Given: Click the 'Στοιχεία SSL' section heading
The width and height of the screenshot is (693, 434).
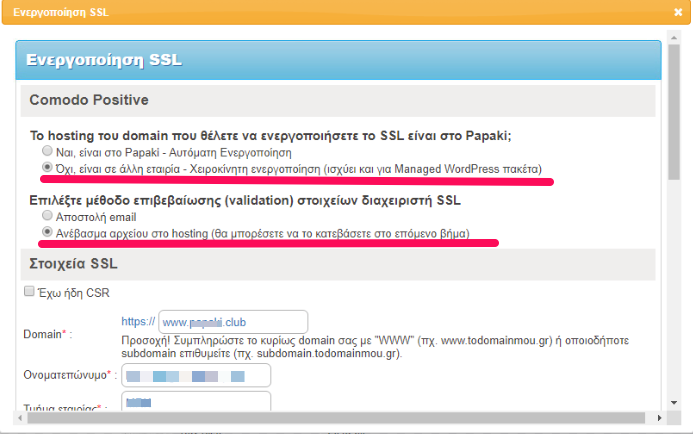Looking at the screenshot, I should pyautogui.click(x=73, y=263).
